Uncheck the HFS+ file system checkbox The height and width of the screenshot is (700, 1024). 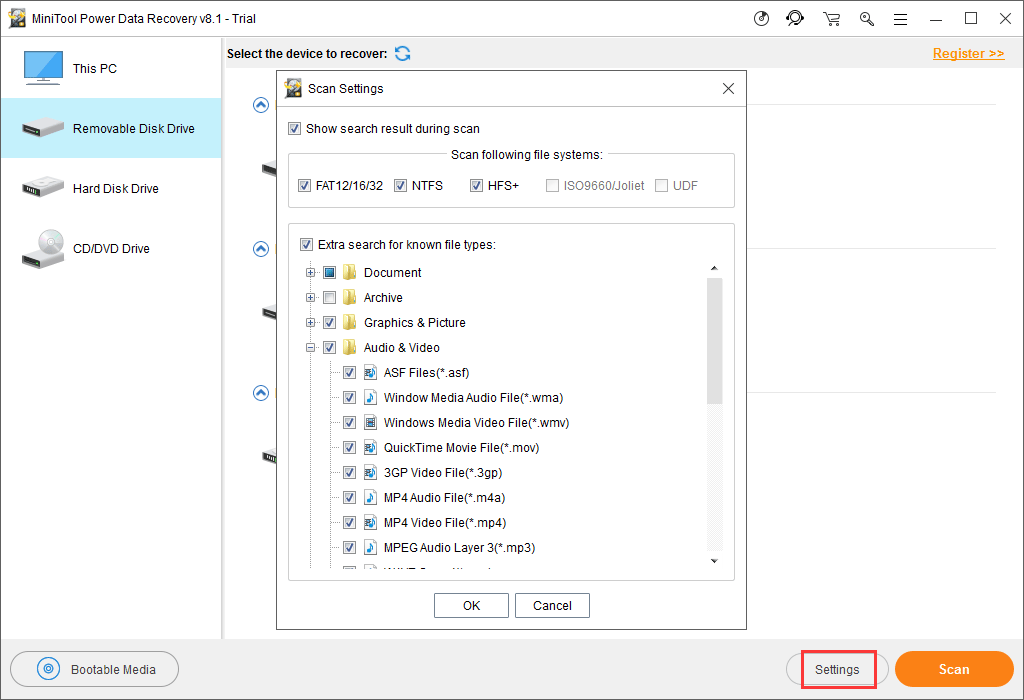(x=477, y=186)
